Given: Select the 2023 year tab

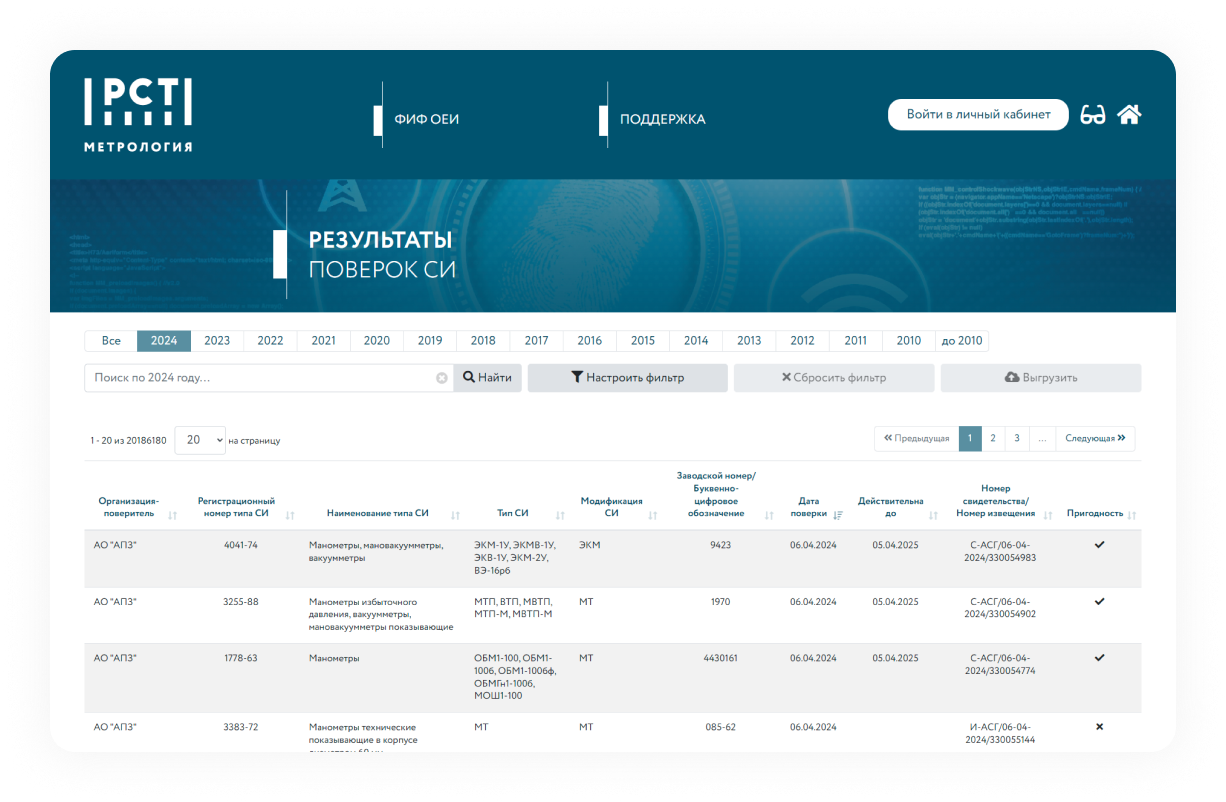Looking at the screenshot, I should [217, 341].
